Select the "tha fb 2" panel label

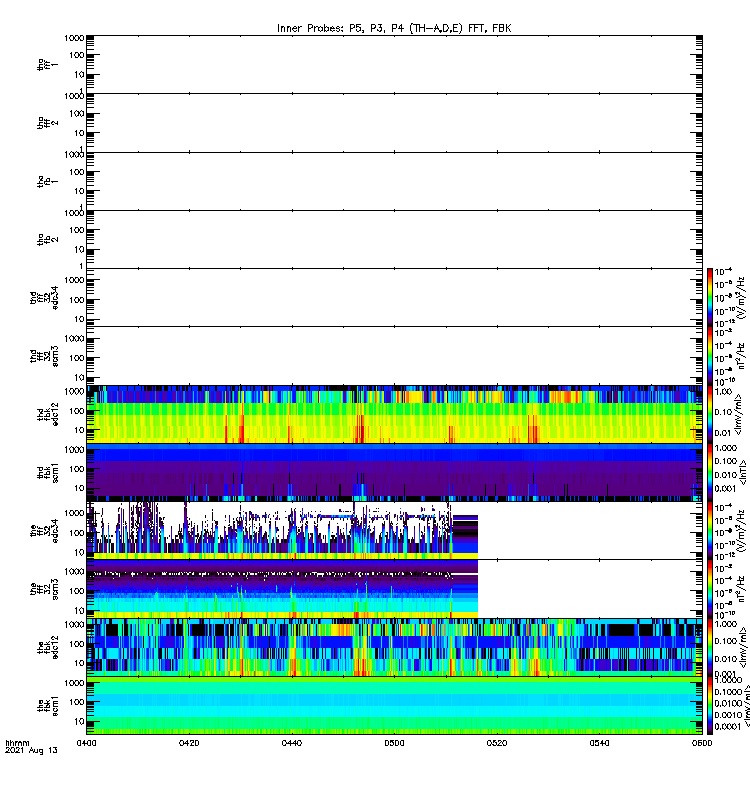(47, 239)
